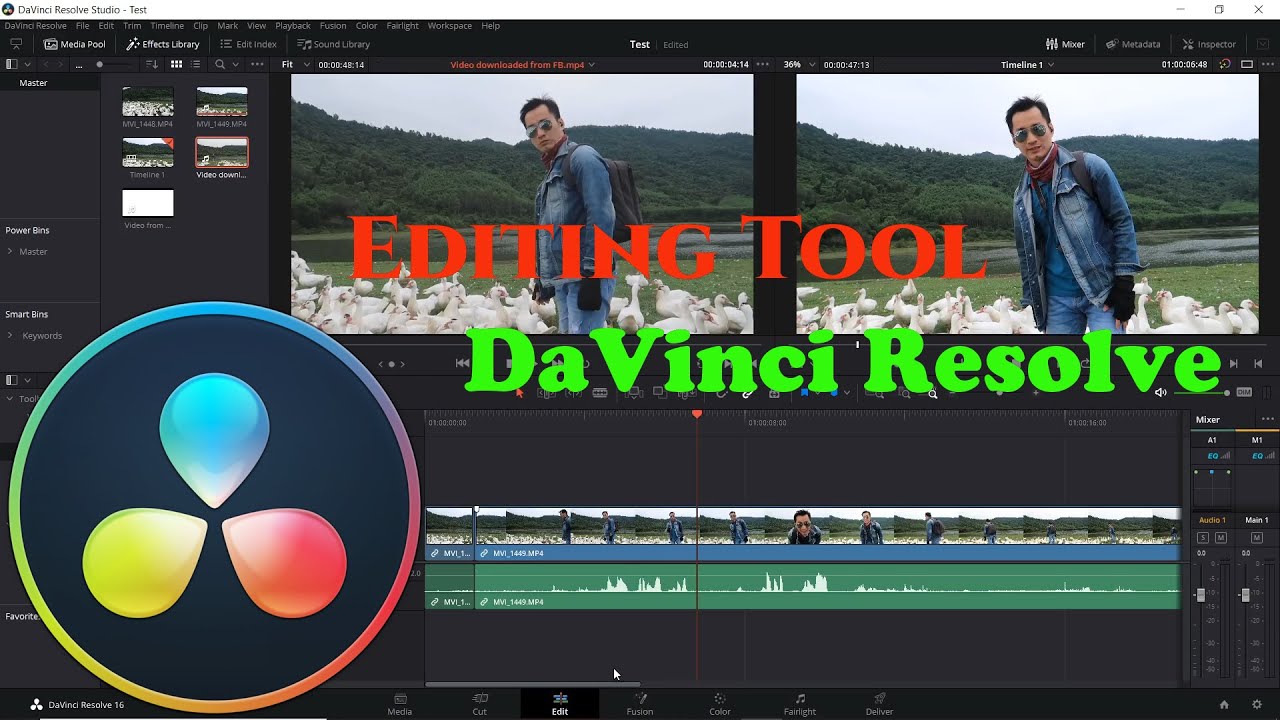Toggle the Metadata panel

(1133, 44)
